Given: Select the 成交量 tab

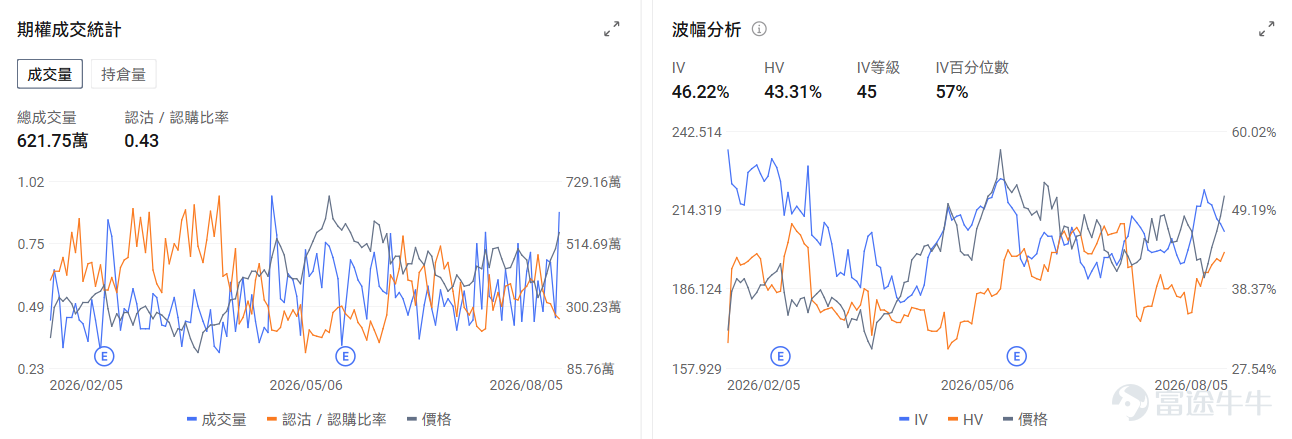Looking at the screenshot, I should click(50, 74).
